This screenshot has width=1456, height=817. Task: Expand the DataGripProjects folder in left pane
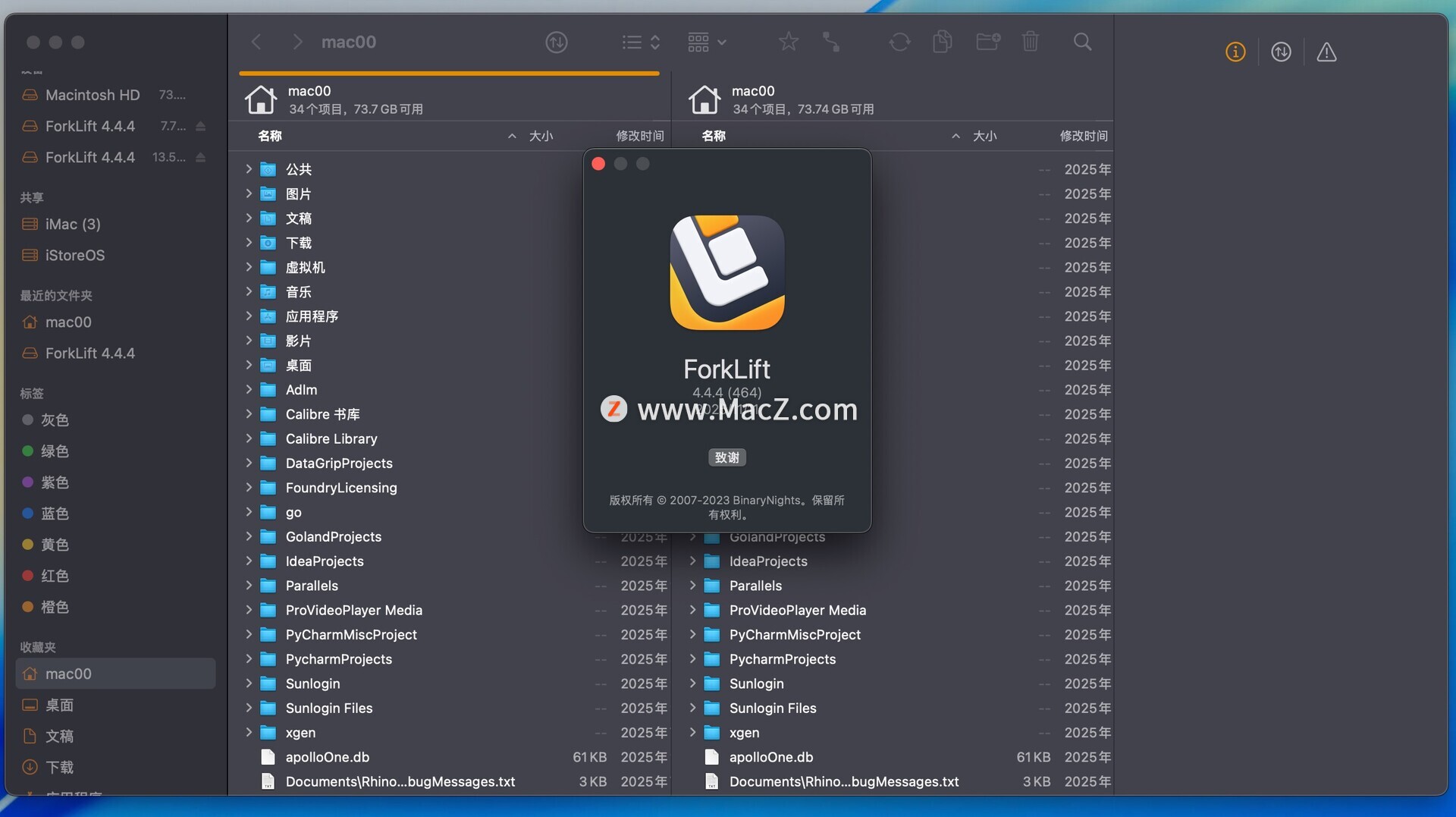coord(249,463)
